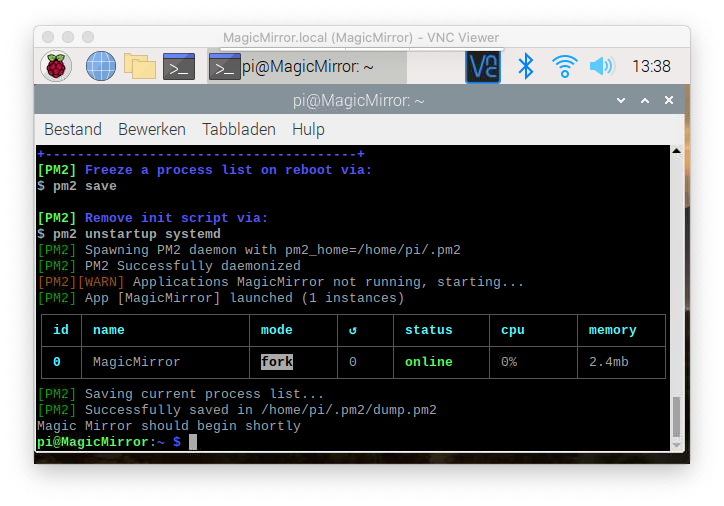Maximize the terminal with the up chevron

(x=645, y=100)
